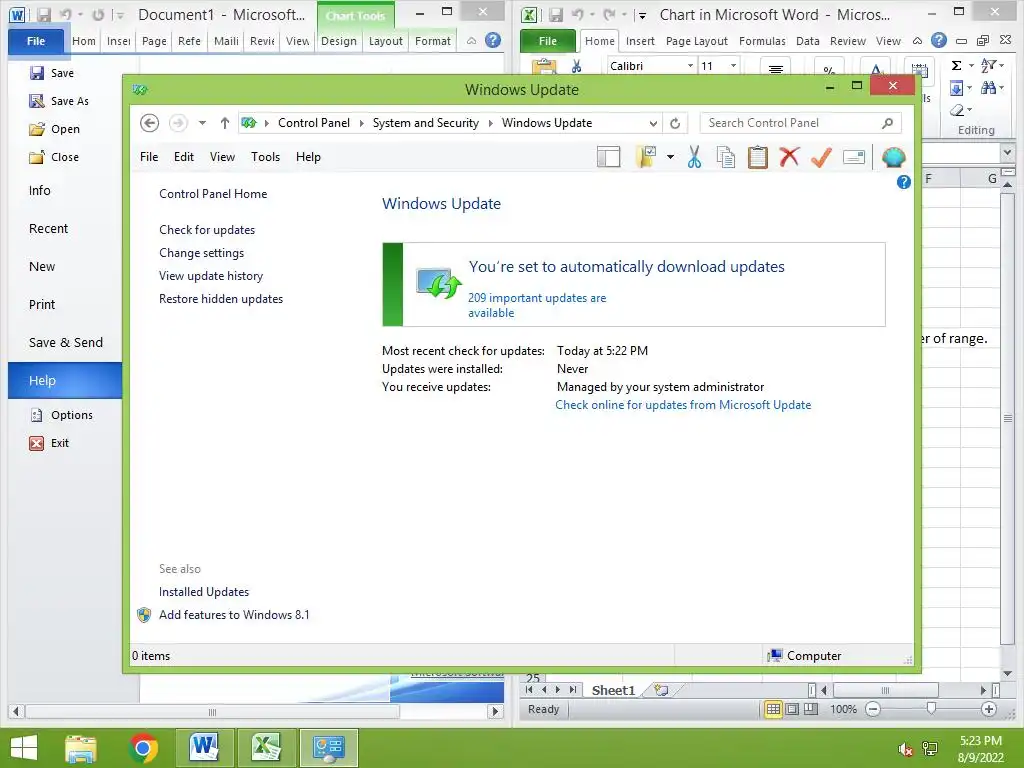Image resolution: width=1024 pixels, height=768 pixels.
Task: Select Help in Word backstage menu
Action: (65, 380)
